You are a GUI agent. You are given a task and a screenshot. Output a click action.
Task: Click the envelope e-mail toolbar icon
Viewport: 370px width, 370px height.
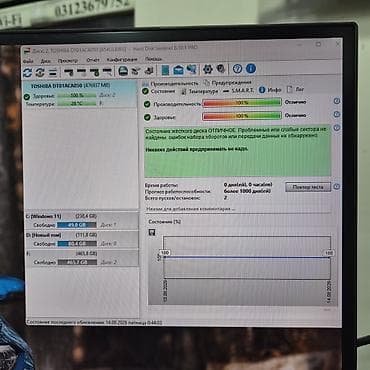178,70
